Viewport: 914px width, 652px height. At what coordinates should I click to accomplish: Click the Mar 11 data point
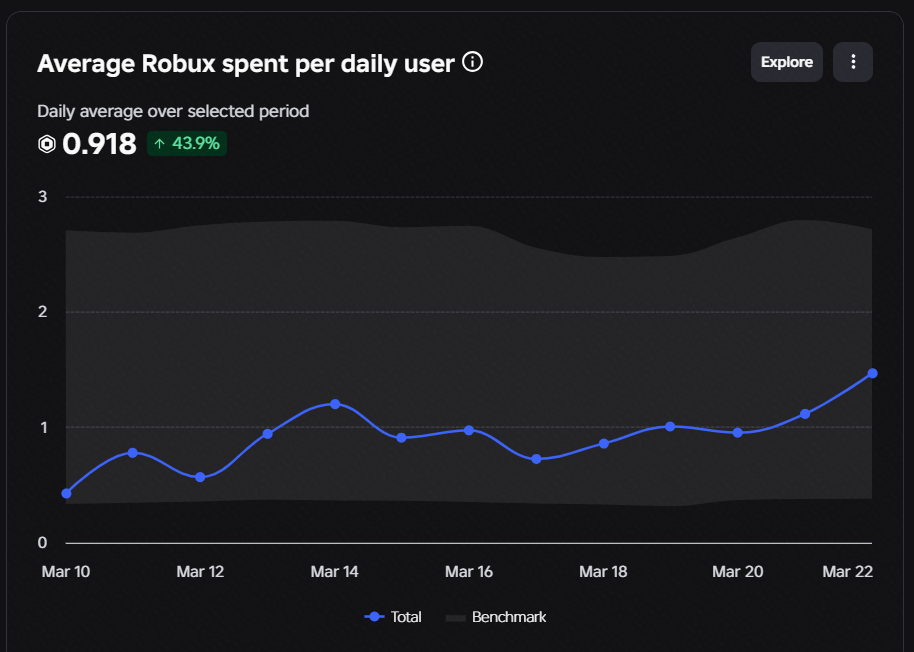132,453
